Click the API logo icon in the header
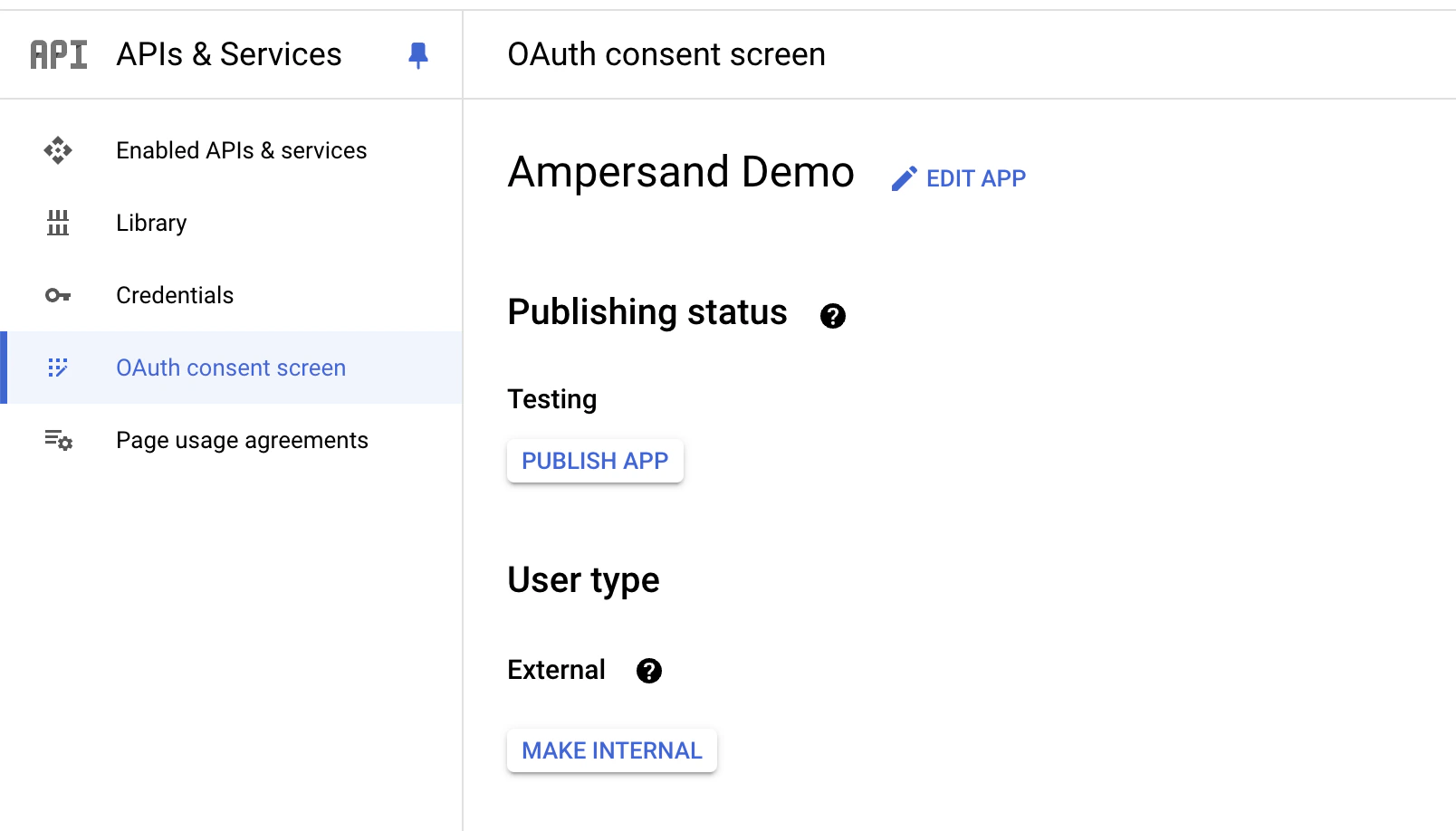Screen dimensions: 1456x831 pyautogui.click(x=57, y=54)
